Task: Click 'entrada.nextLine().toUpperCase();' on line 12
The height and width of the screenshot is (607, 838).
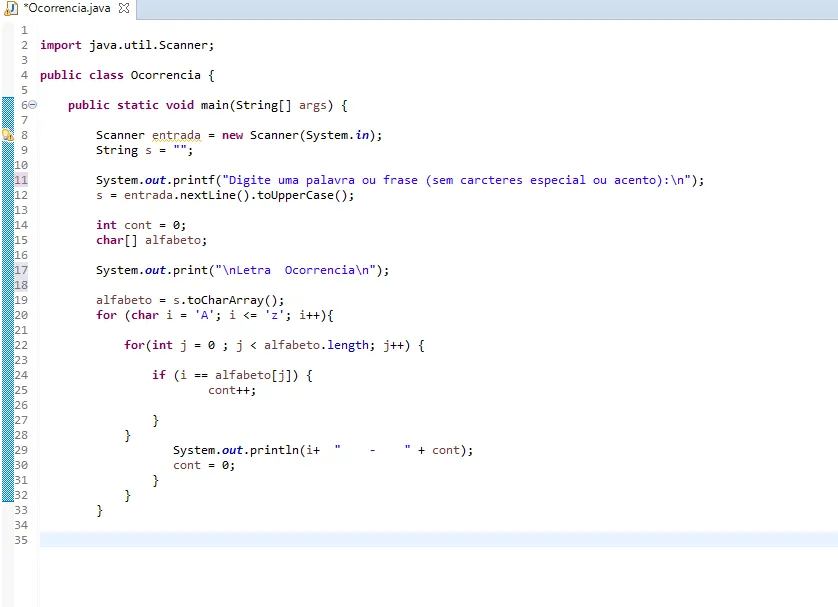Action: pyautogui.click(x=239, y=195)
